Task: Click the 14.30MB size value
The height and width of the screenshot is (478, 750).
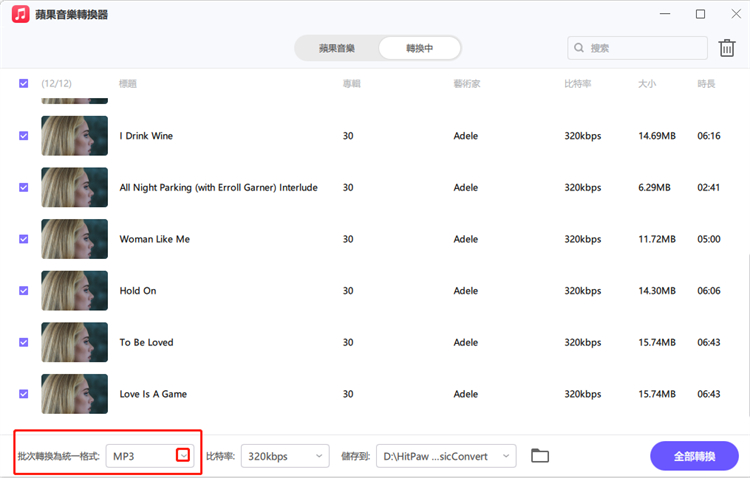Action: [x=657, y=291]
